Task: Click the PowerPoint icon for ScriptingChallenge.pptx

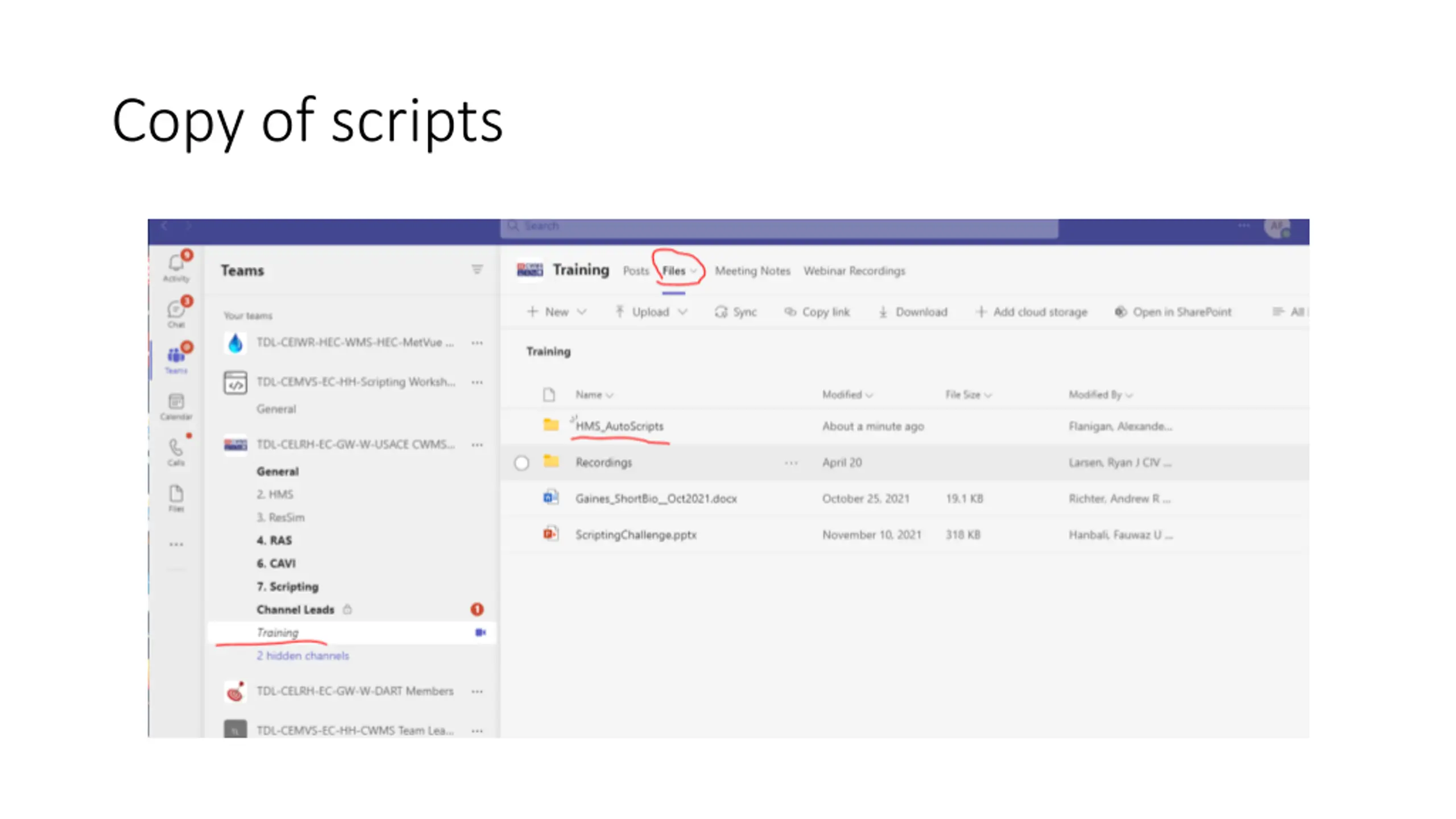Action: [x=551, y=533]
